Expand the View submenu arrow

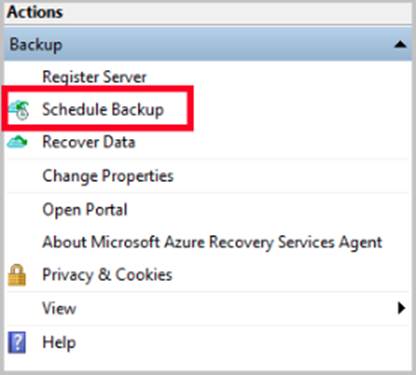401,308
